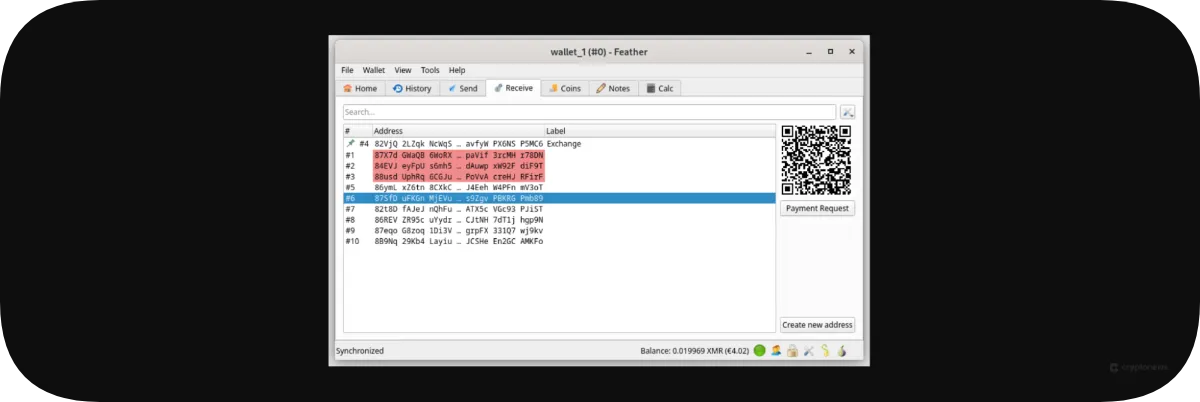Click the green connection status indicator
The width and height of the screenshot is (1200, 402).
point(760,351)
